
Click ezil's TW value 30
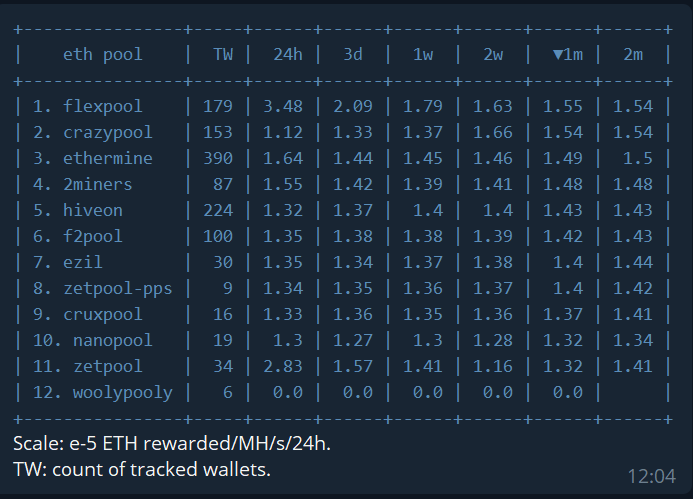click(x=223, y=263)
